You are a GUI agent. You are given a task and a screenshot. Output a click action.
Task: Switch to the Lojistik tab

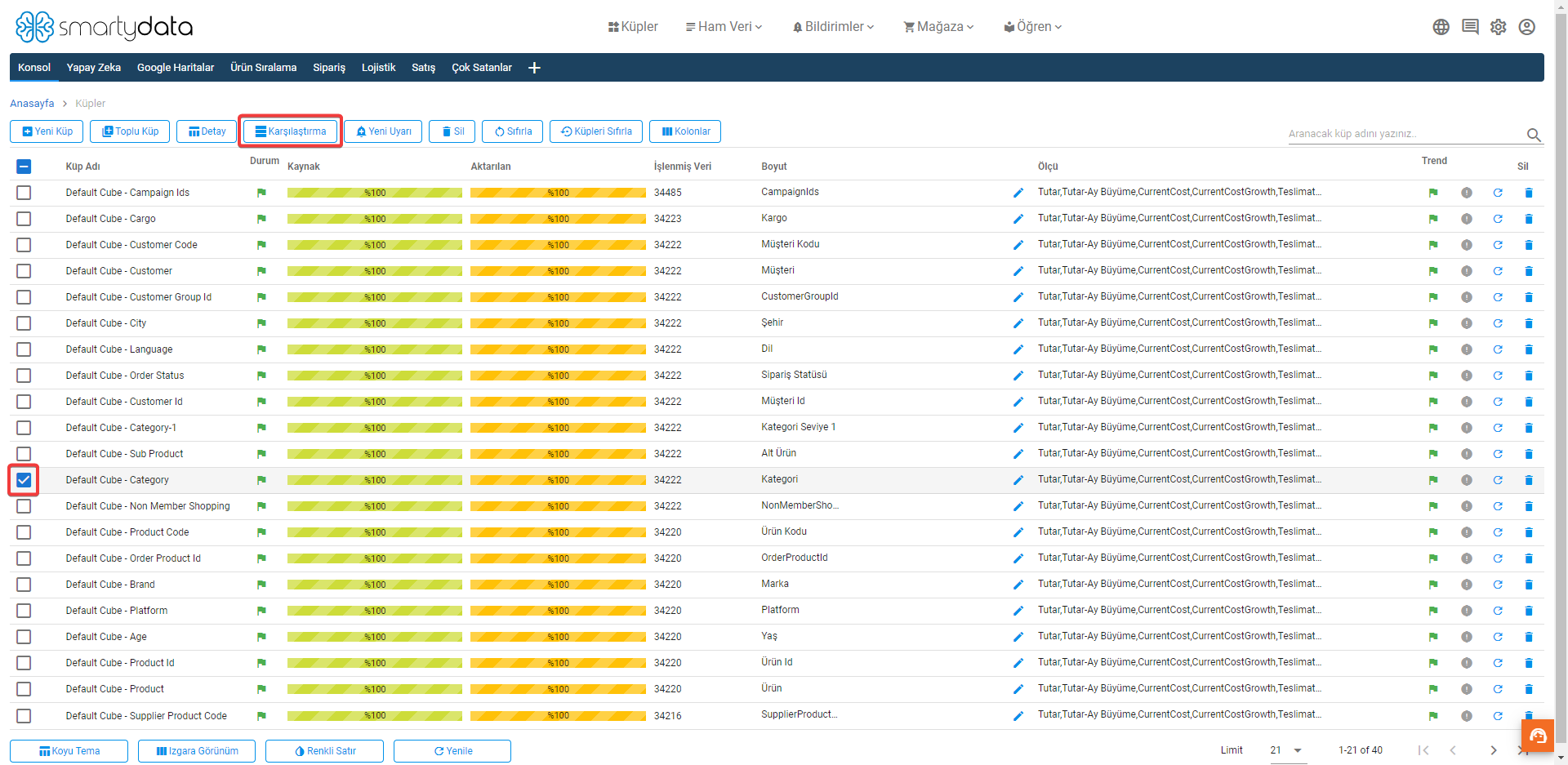(378, 68)
